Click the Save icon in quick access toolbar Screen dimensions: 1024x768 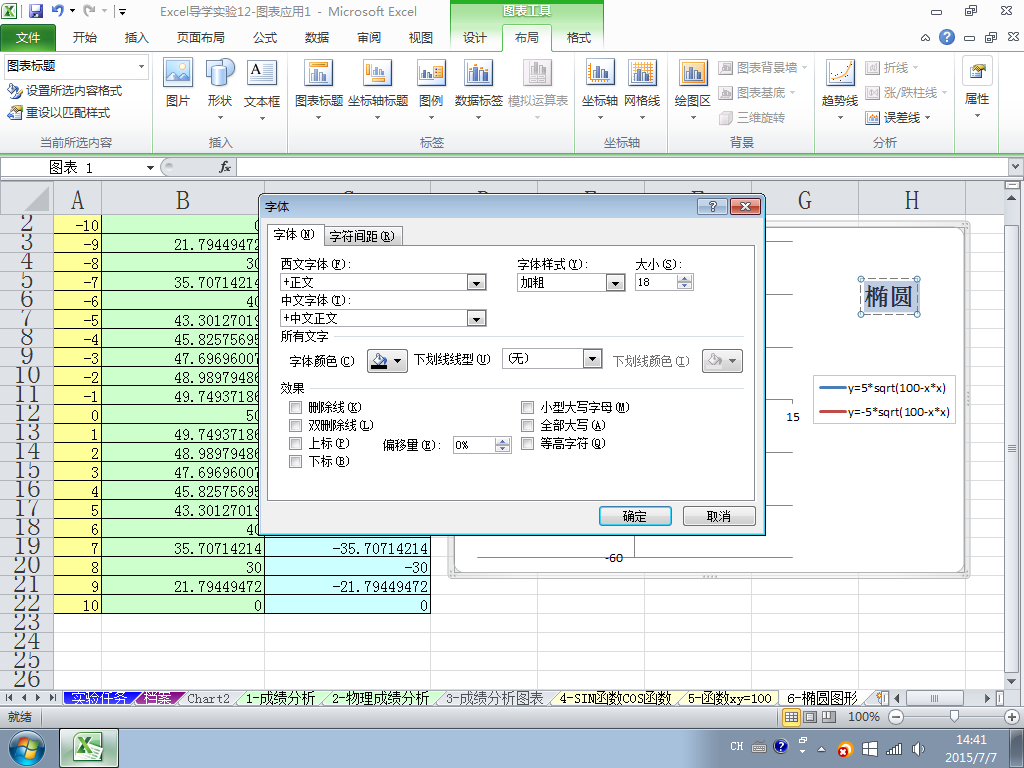click(x=35, y=11)
